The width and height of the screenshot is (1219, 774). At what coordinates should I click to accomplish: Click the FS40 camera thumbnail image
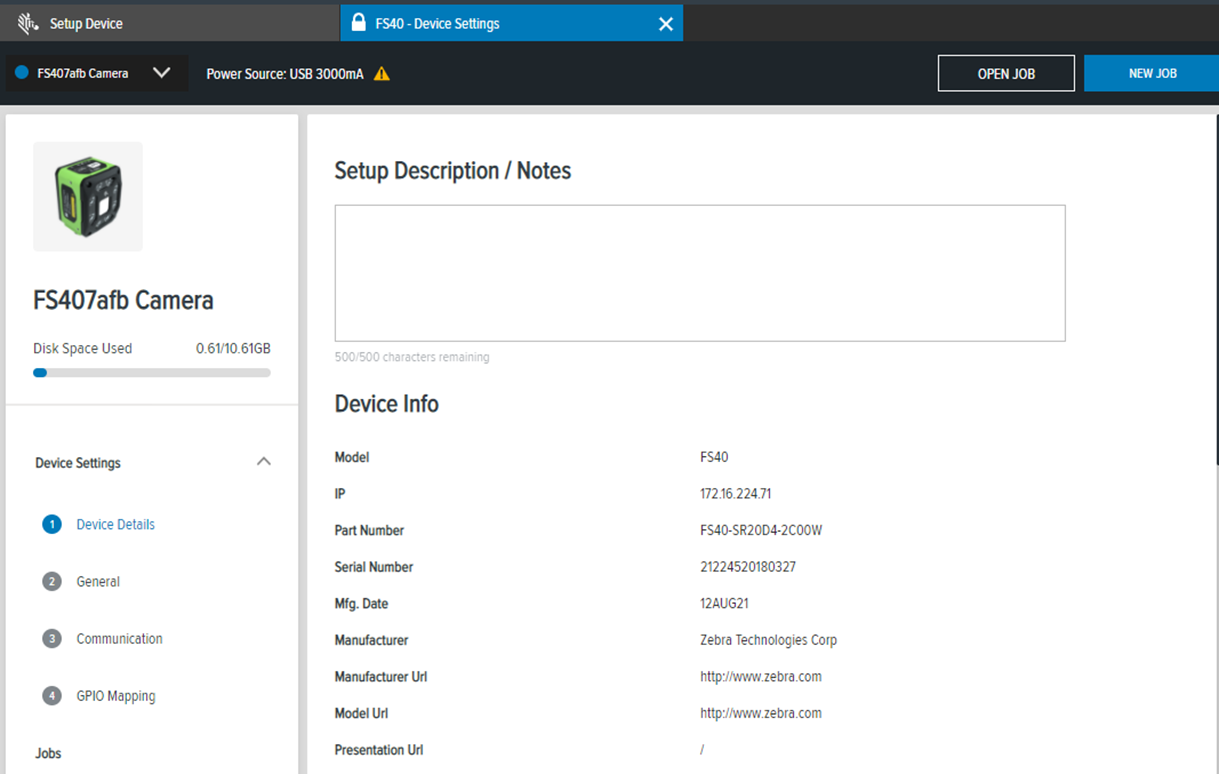(87, 196)
